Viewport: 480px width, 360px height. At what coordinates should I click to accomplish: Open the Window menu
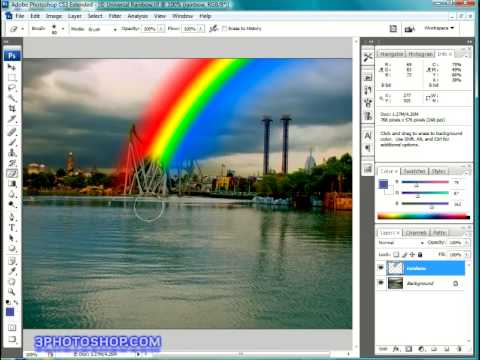pos(182,16)
